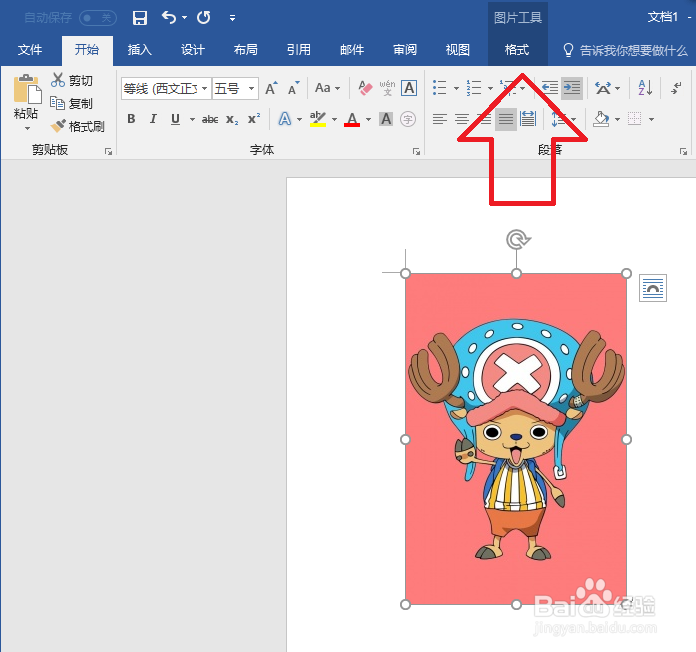696x652 pixels.
Task: Click the Phonetic Guide wén icon
Action: point(387,88)
